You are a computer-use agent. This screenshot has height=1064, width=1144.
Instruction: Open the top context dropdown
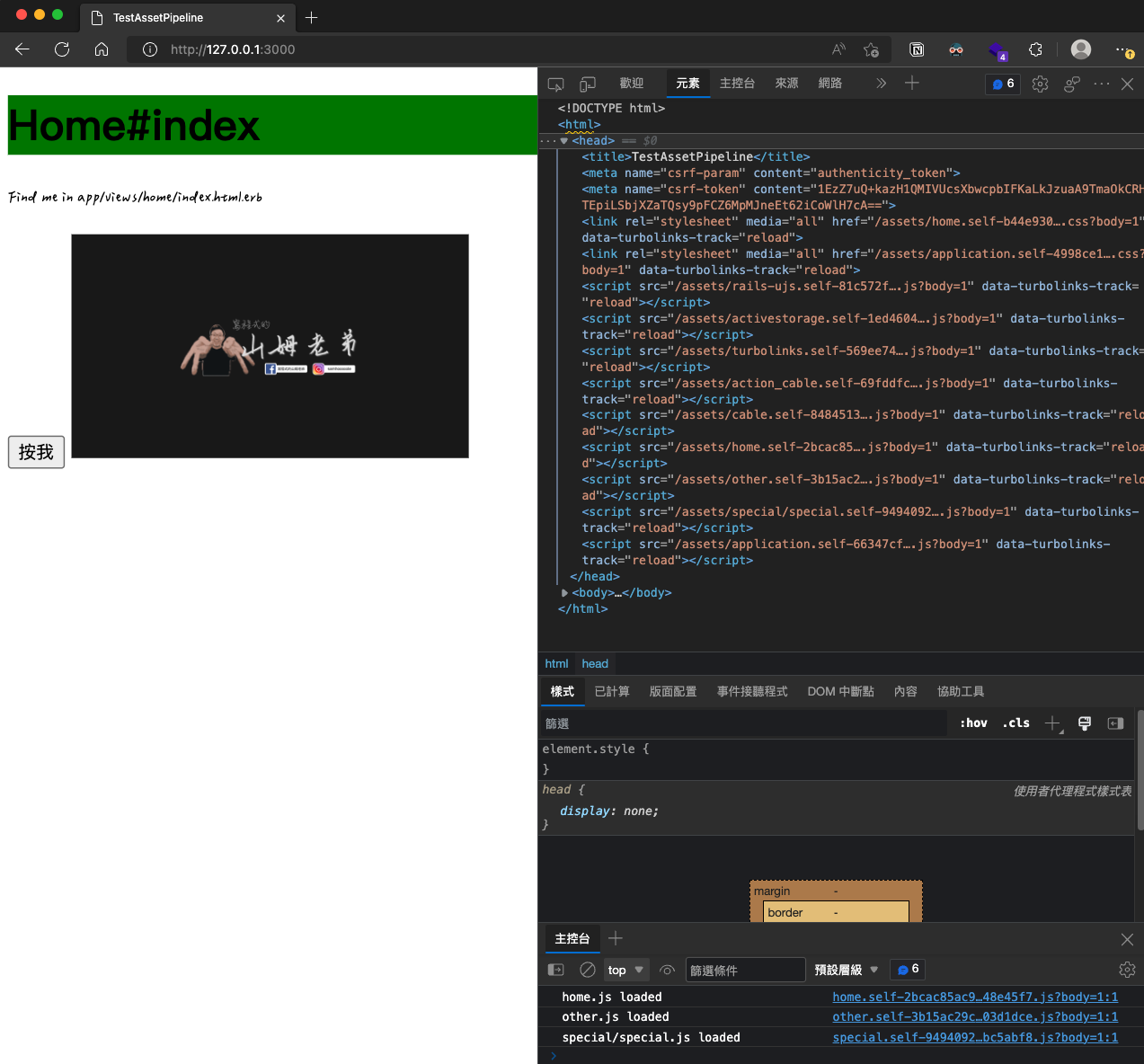pyautogui.click(x=626, y=970)
